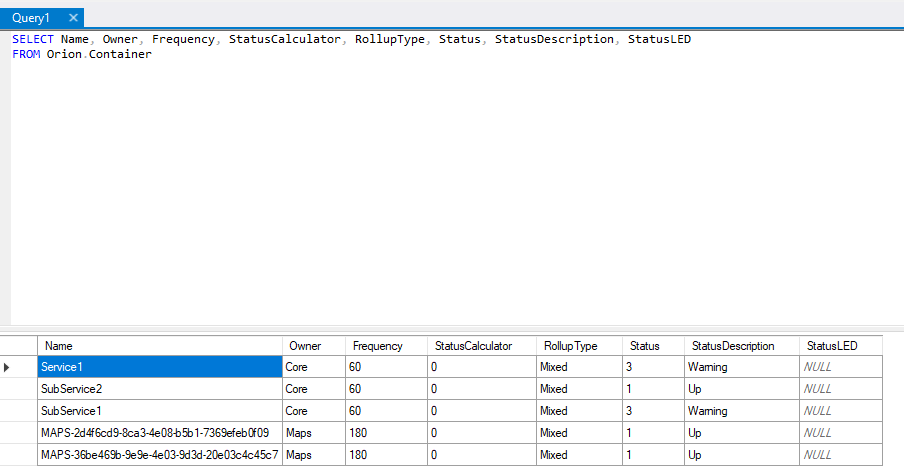This screenshot has width=904, height=474.
Task: Click row header of SubService1 row
Action: (18, 411)
